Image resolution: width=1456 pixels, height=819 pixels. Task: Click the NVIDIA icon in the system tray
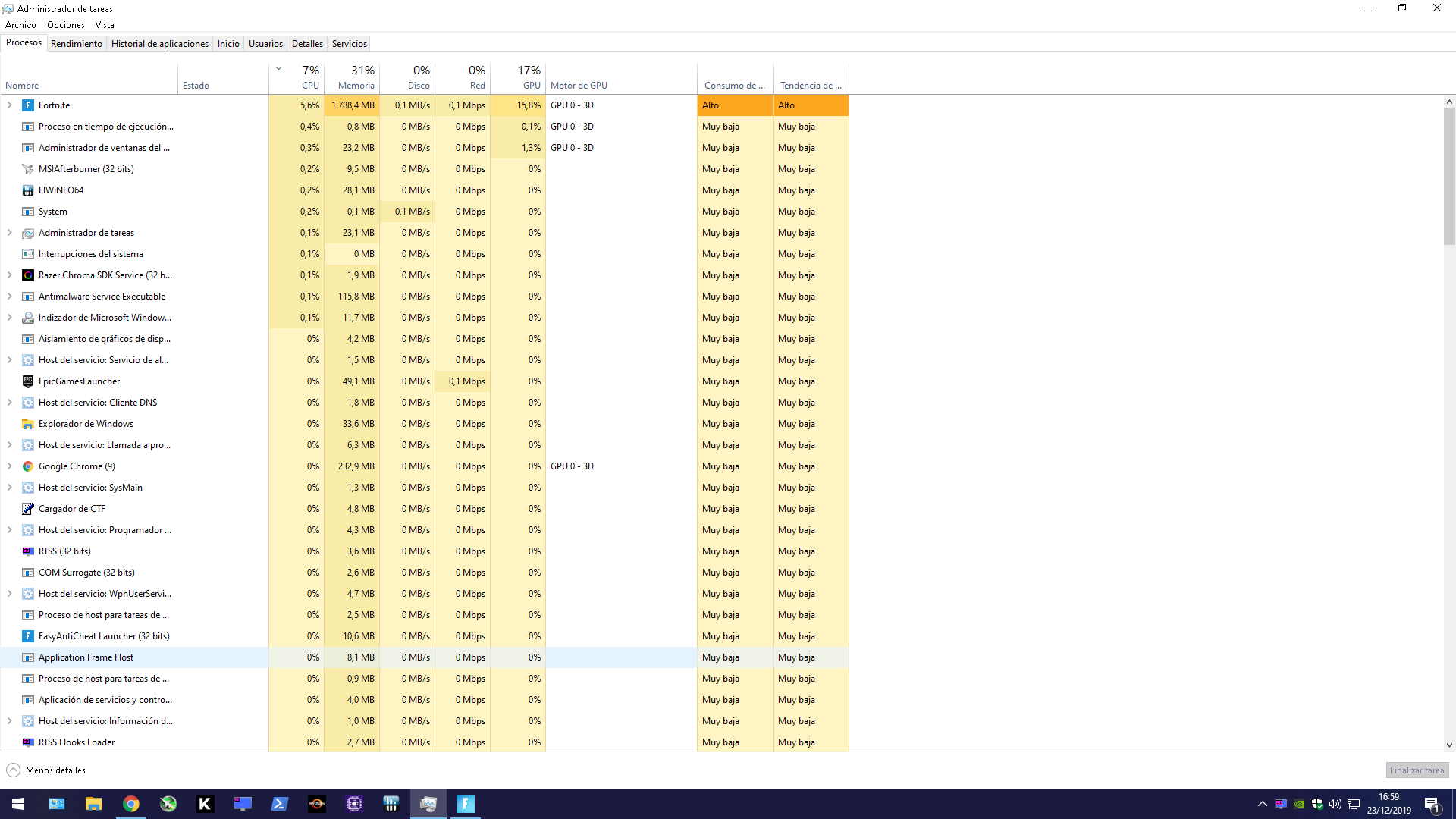1299,804
